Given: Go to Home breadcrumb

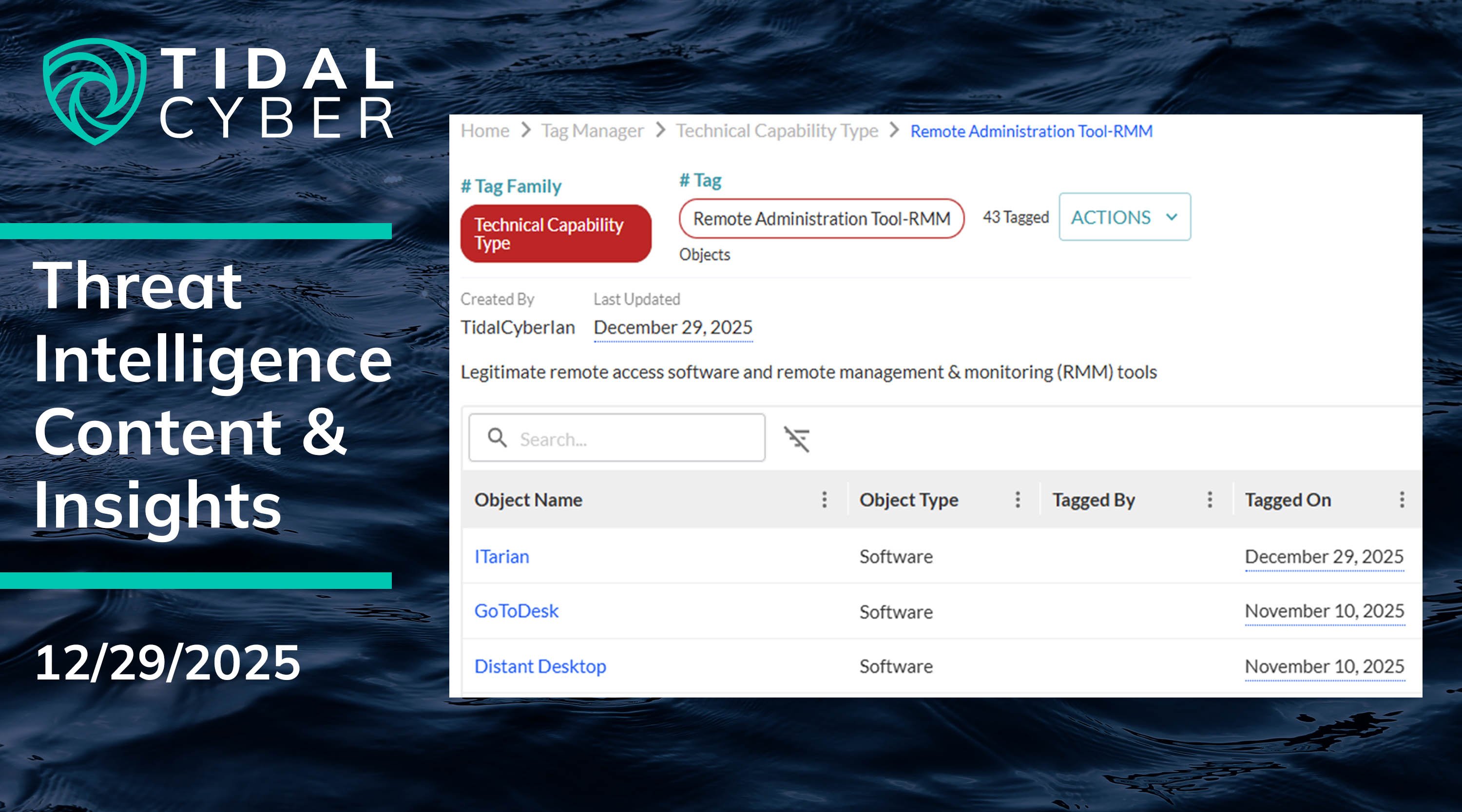Looking at the screenshot, I should [x=485, y=131].
